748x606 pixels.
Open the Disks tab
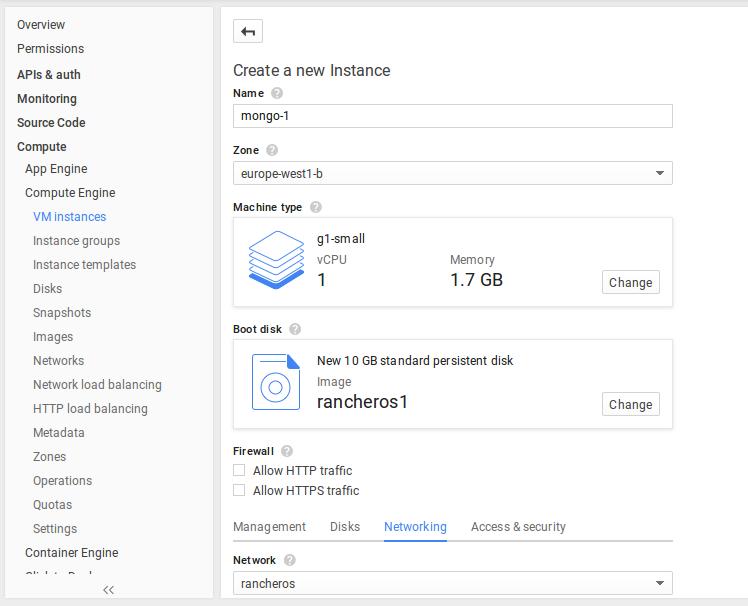coord(345,526)
